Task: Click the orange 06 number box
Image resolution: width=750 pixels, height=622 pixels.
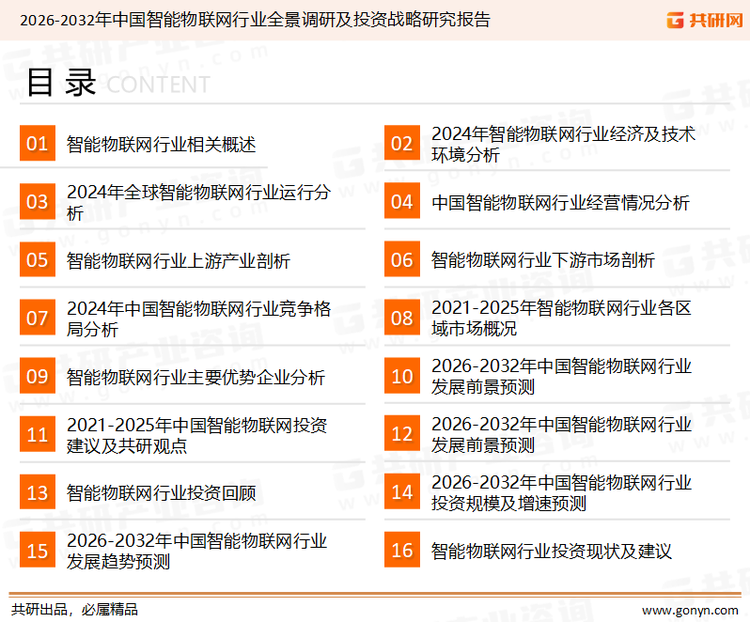Action: (402, 259)
